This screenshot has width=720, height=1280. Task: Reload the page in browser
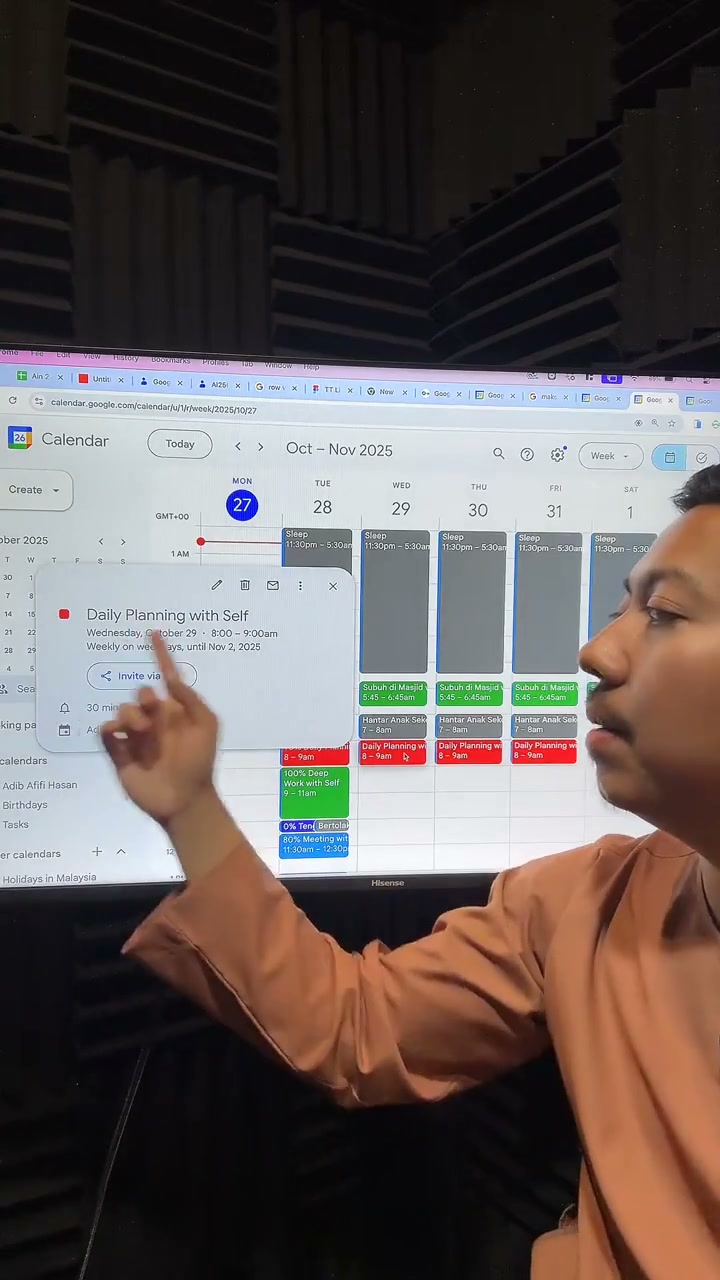12,401
